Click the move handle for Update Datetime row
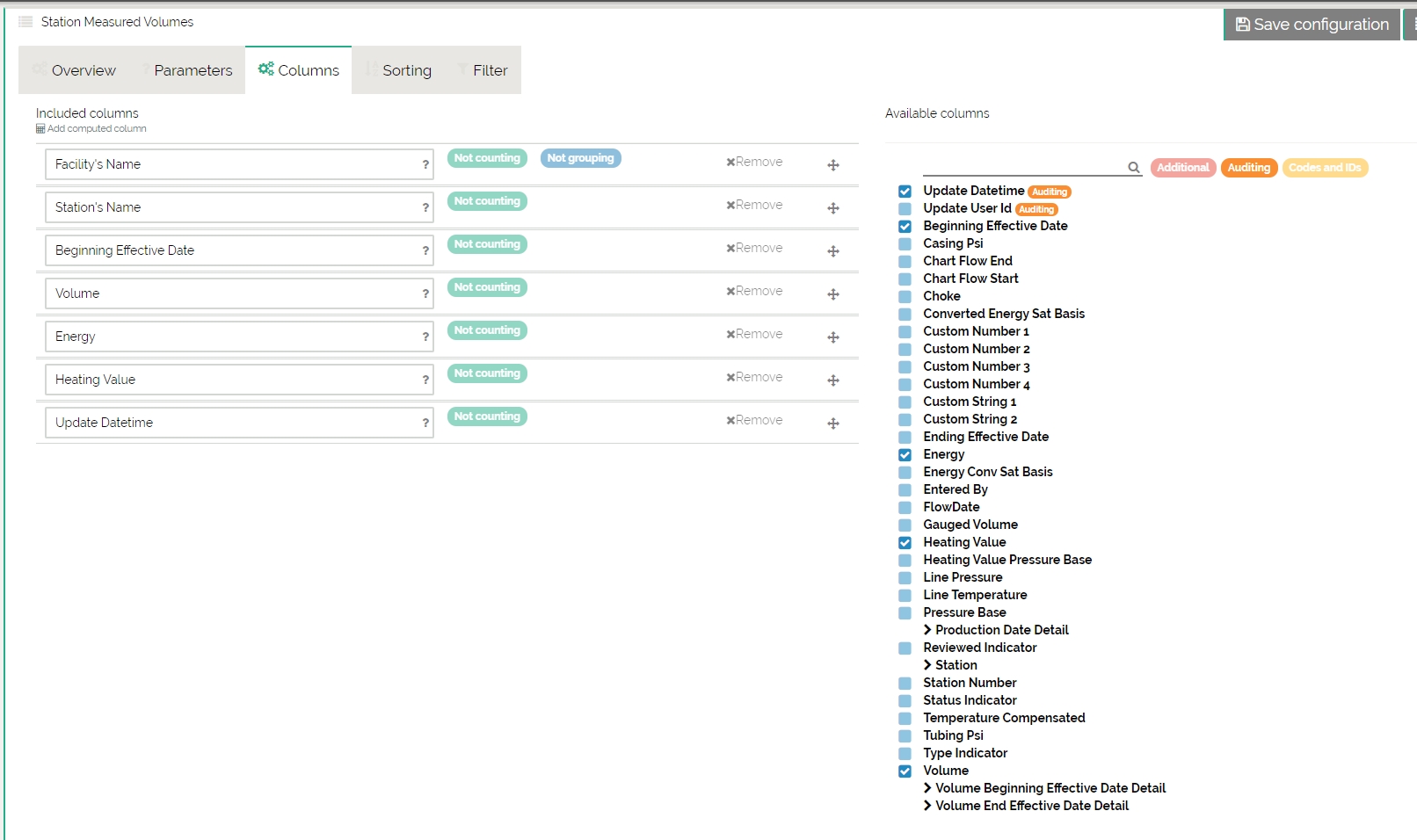This screenshot has height=840, width=1417. point(832,424)
